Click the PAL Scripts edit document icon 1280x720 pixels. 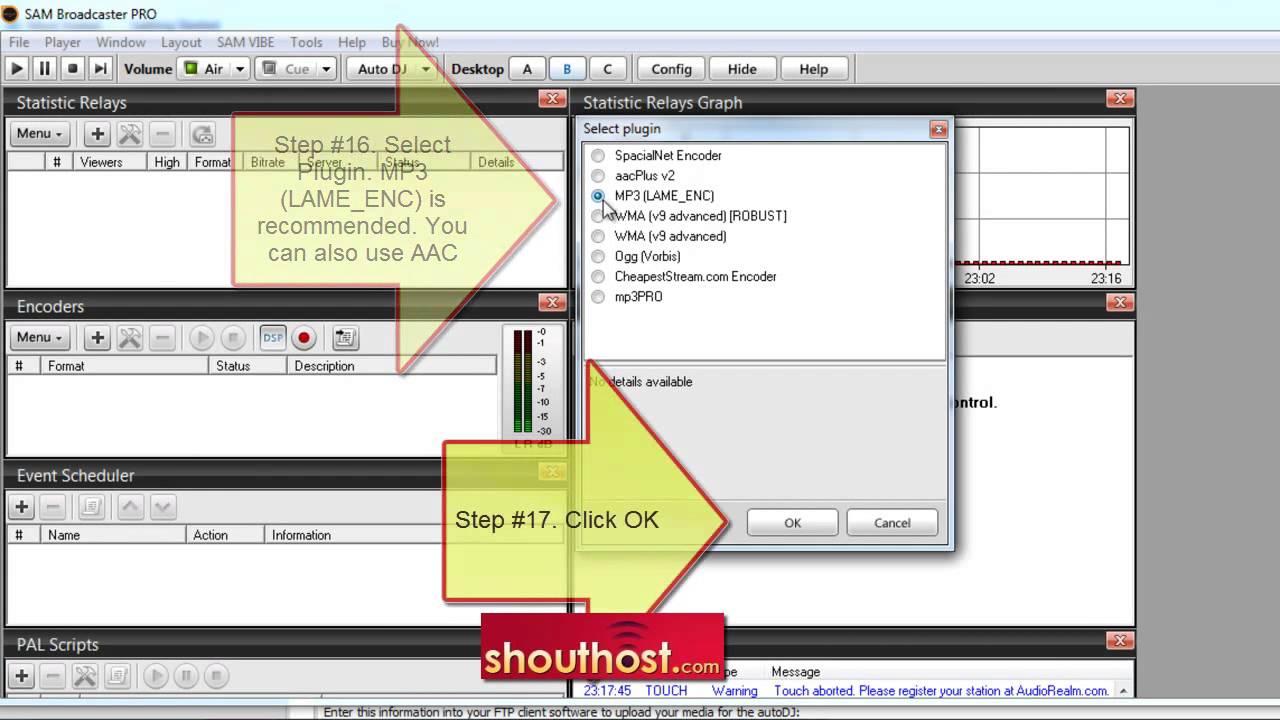(x=116, y=676)
